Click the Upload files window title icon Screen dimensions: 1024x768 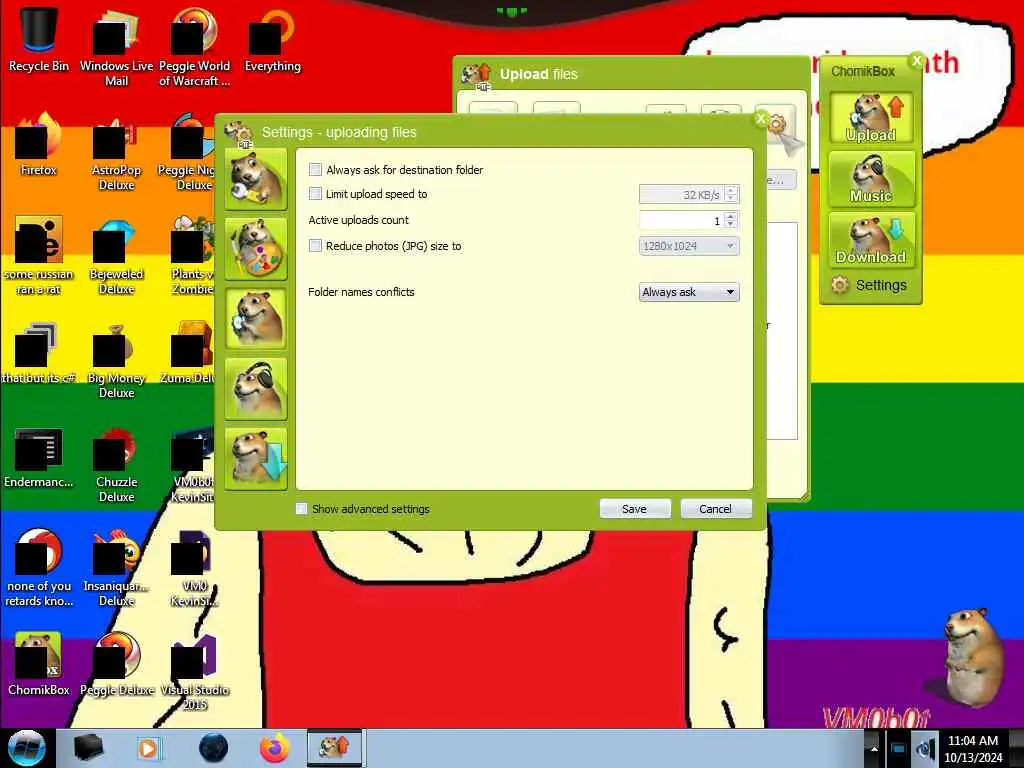click(x=476, y=75)
